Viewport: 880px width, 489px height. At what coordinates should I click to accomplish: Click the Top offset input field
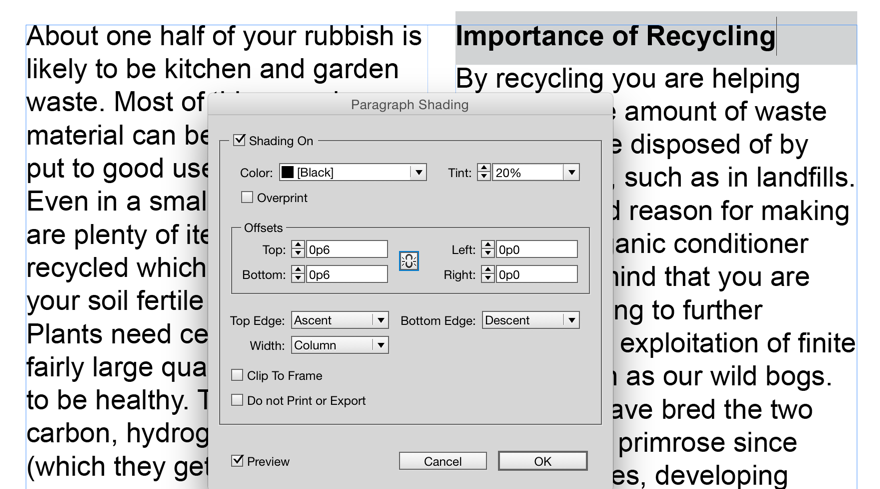pos(346,250)
